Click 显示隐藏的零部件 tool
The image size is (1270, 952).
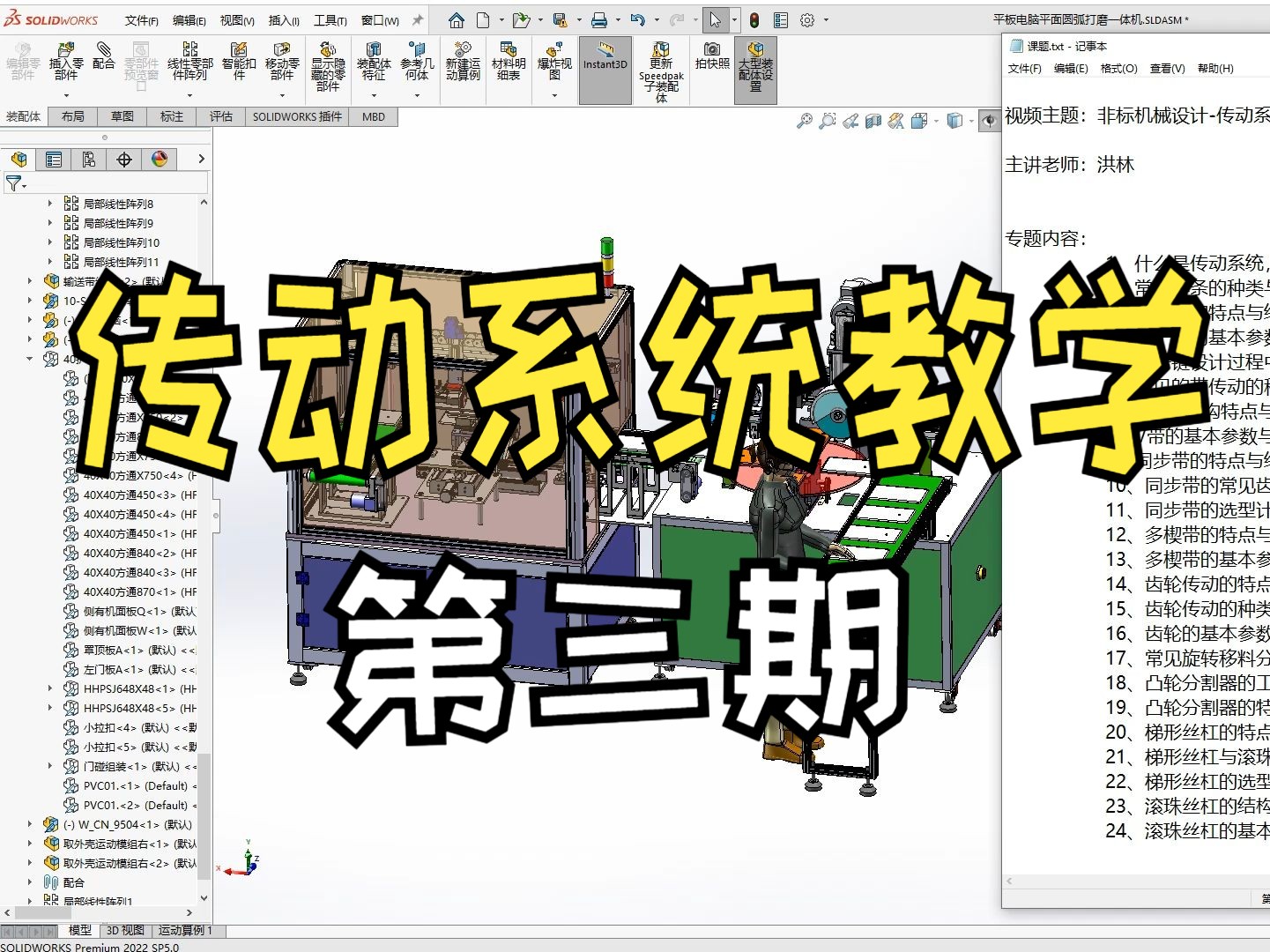(x=328, y=66)
